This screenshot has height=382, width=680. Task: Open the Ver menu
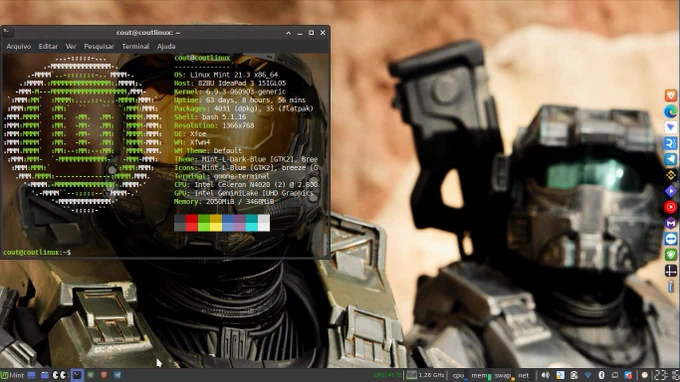[71, 46]
